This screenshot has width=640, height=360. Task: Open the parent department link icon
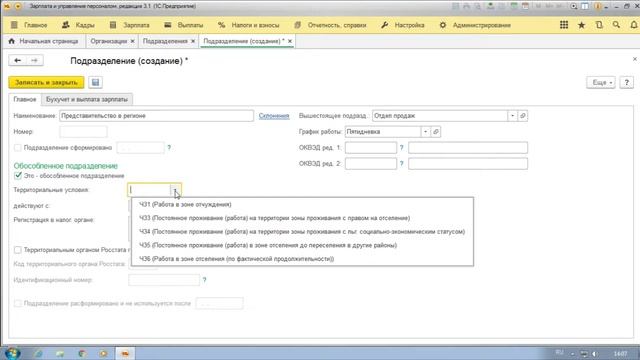pyautogui.click(x=522, y=116)
